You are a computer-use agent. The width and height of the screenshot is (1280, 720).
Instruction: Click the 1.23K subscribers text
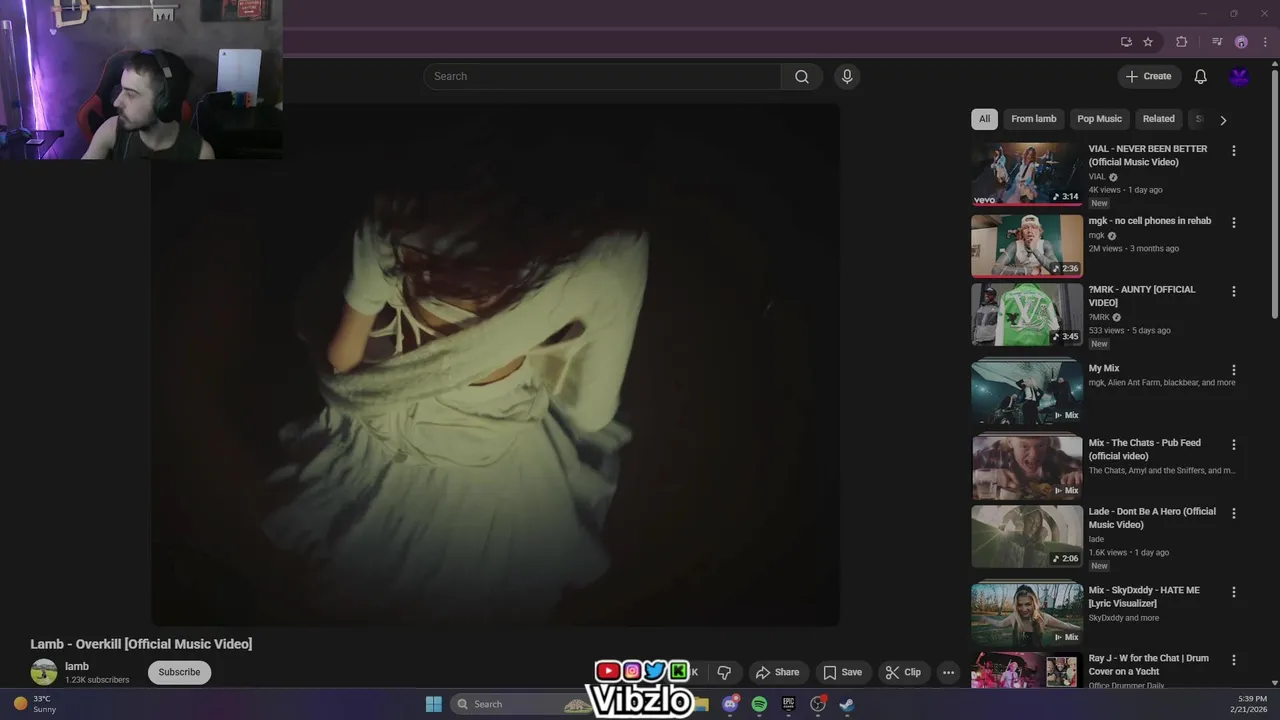pos(97,680)
